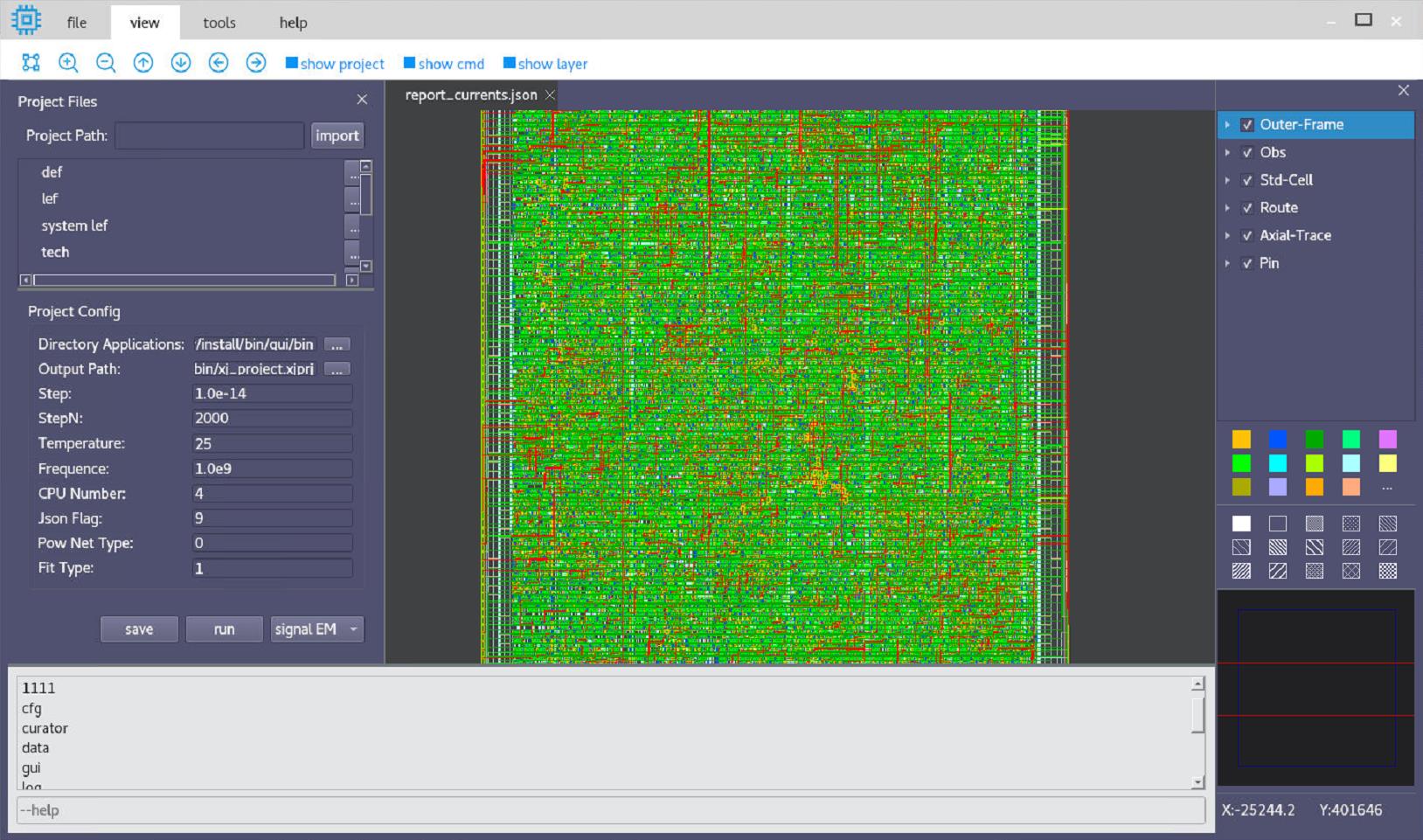The image size is (1423, 840).
Task: Zoom in with the magnifier plus icon
Action: 68,63
